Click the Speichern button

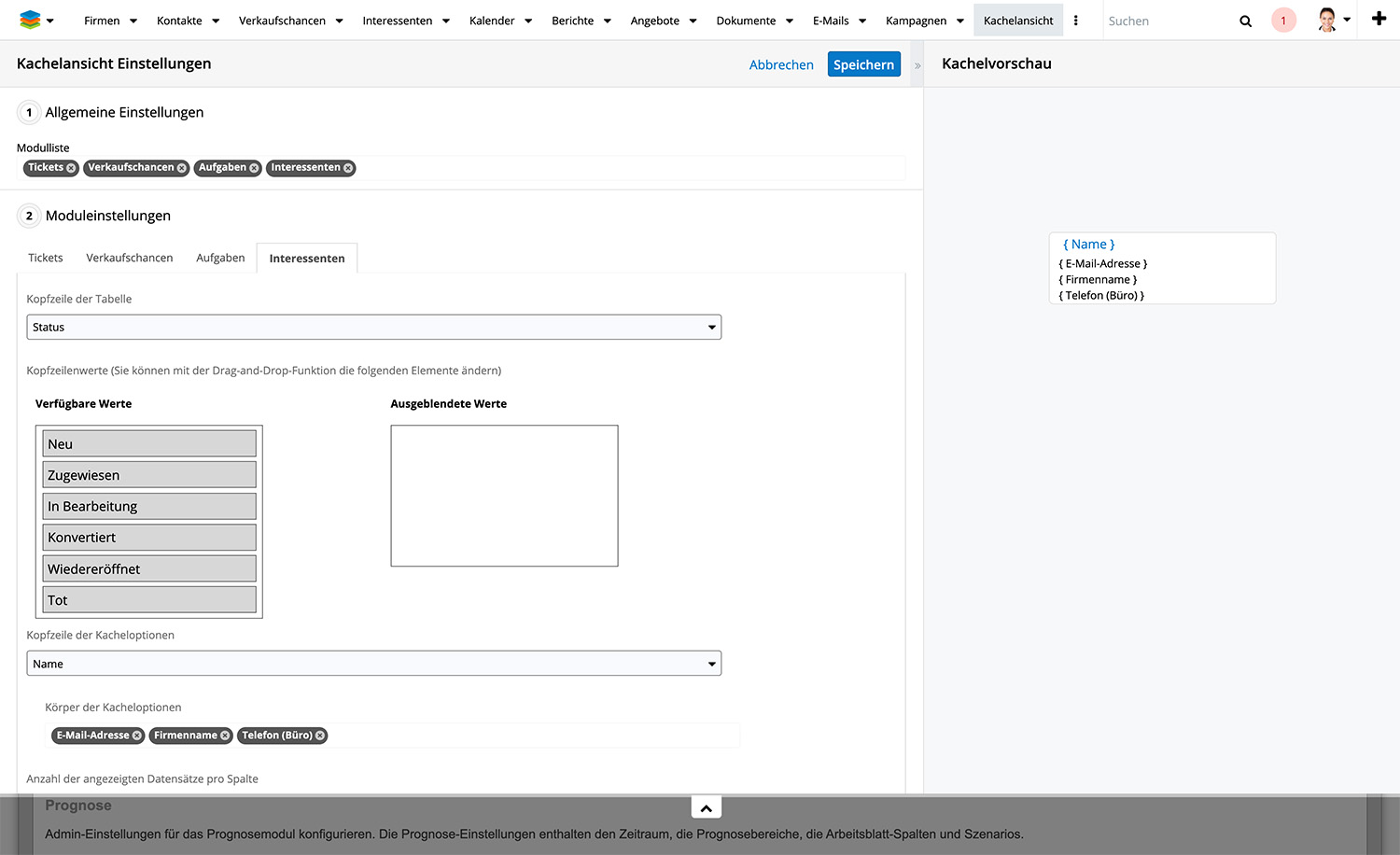click(x=863, y=64)
